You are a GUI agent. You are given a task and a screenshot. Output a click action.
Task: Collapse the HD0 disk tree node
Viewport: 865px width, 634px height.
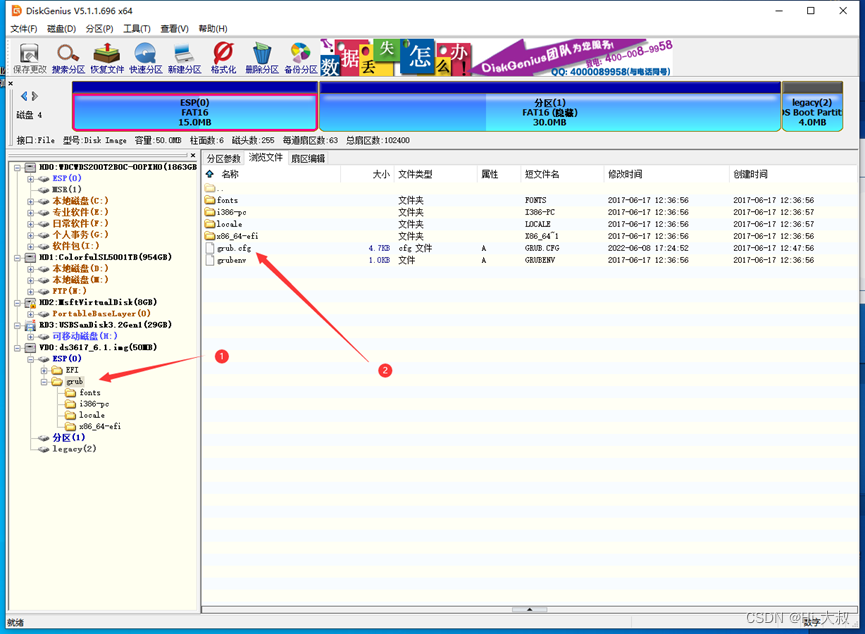coord(18,166)
